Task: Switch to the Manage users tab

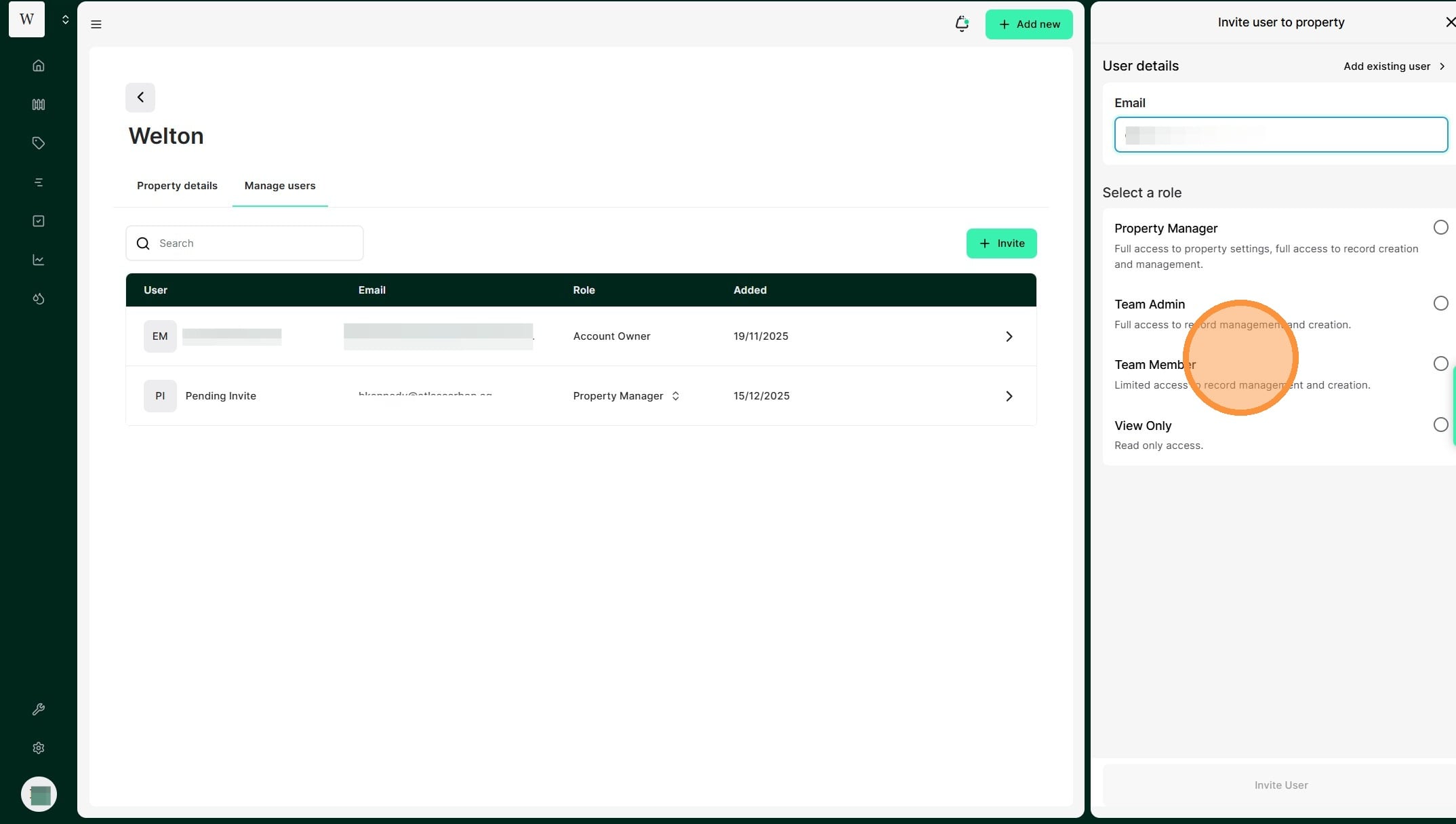Action: (x=279, y=186)
